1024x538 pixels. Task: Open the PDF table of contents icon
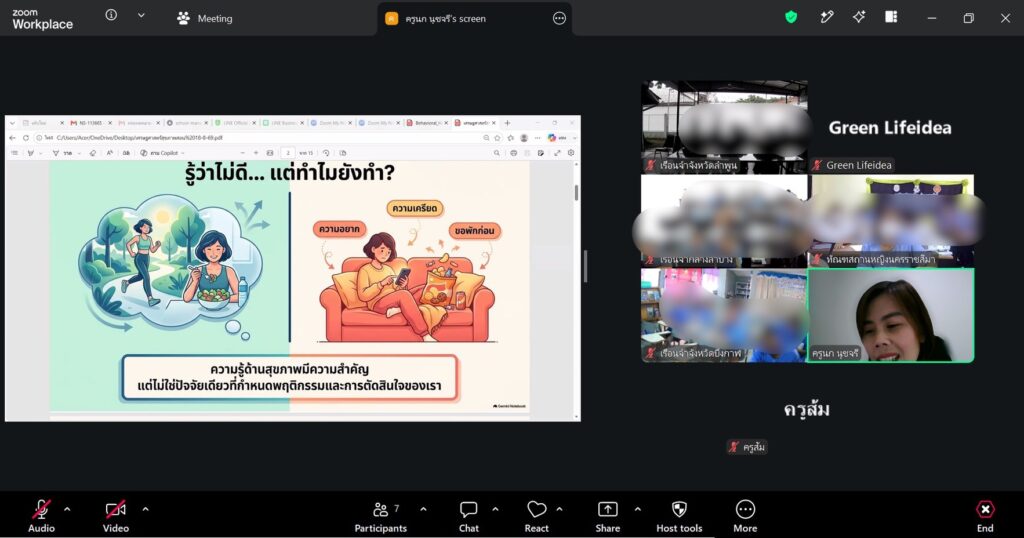tap(14, 153)
